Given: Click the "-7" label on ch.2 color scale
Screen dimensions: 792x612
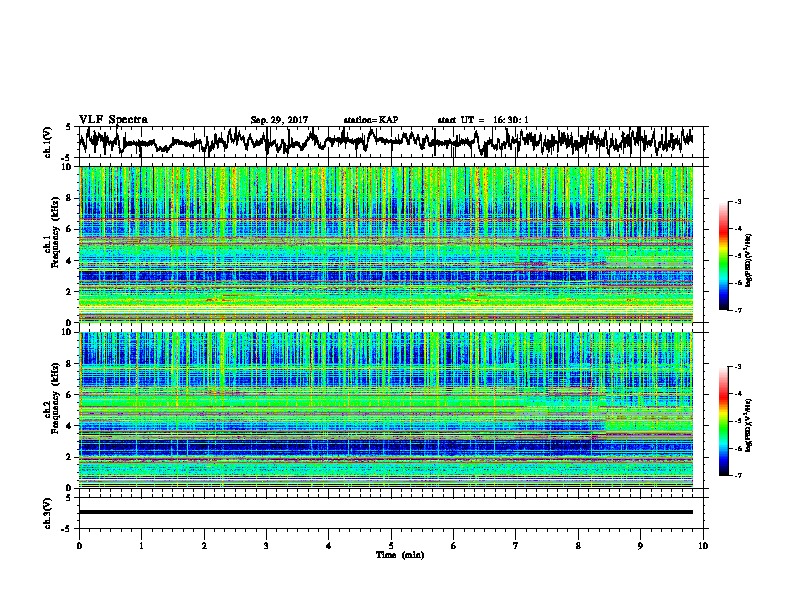Looking at the screenshot, I should tap(737, 475).
